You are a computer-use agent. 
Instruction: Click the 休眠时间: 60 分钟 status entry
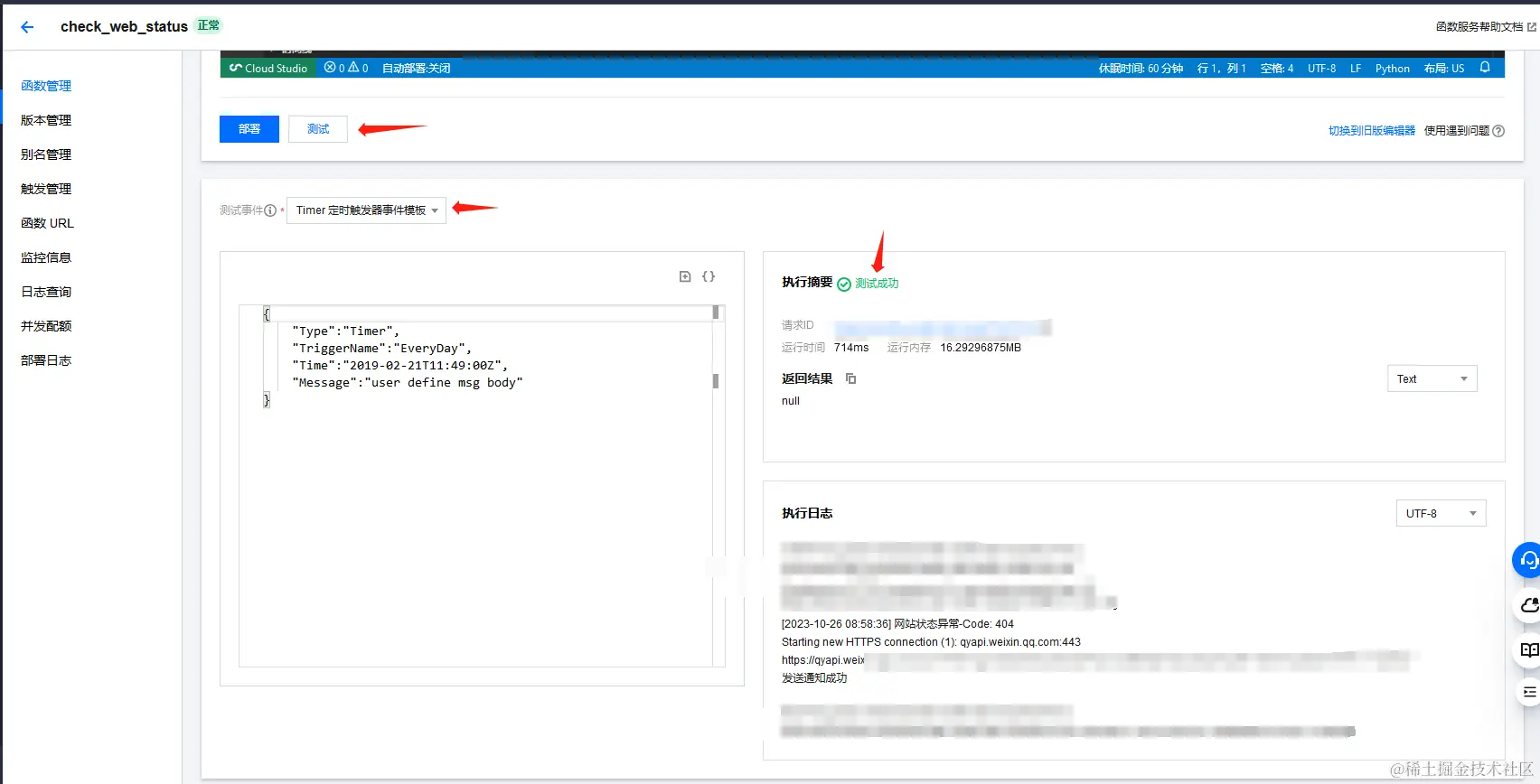click(1141, 68)
